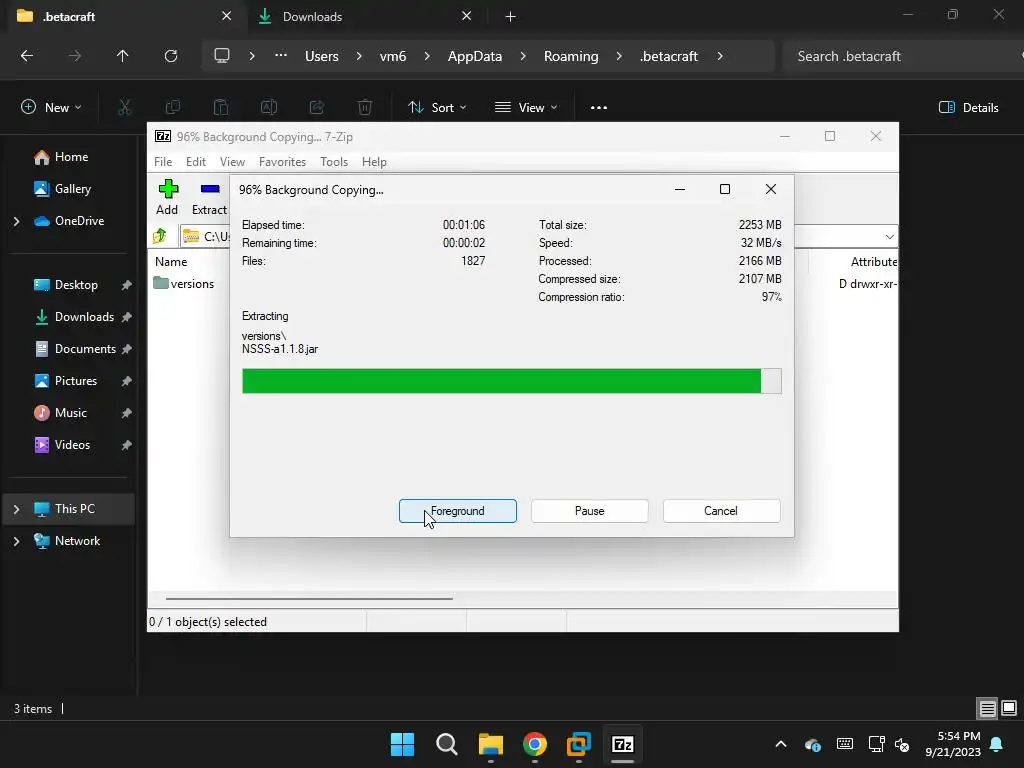Click the PC monitor icon in address bar
The height and width of the screenshot is (768, 1024).
pyautogui.click(x=222, y=56)
